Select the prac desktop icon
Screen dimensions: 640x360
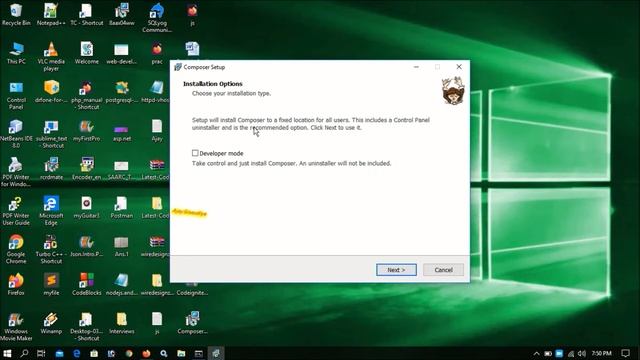point(157,53)
